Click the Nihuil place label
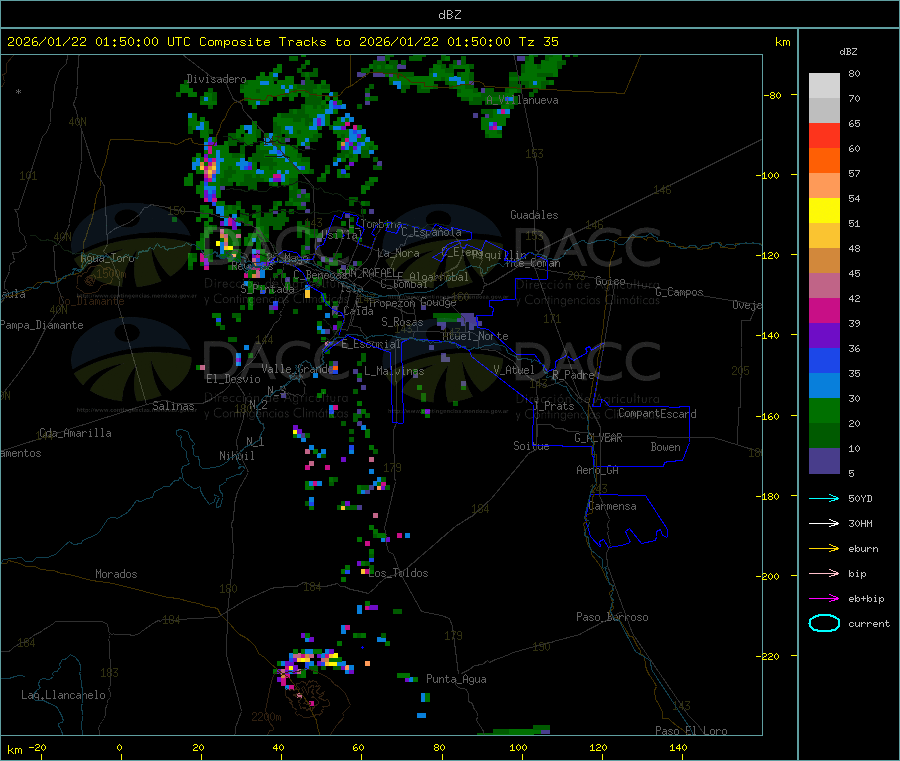 tap(236, 456)
